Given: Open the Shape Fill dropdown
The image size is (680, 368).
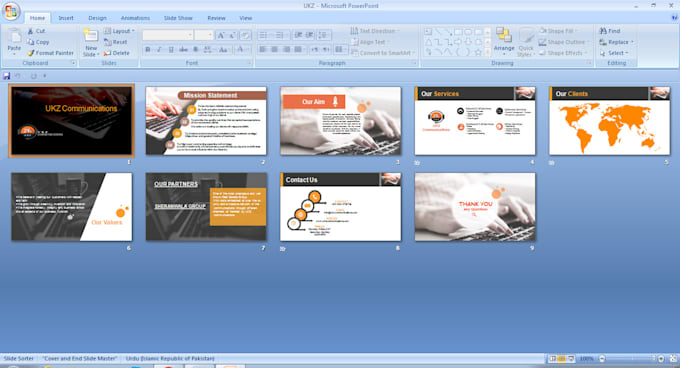Looking at the screenshot, I should [x=558, y=31].
